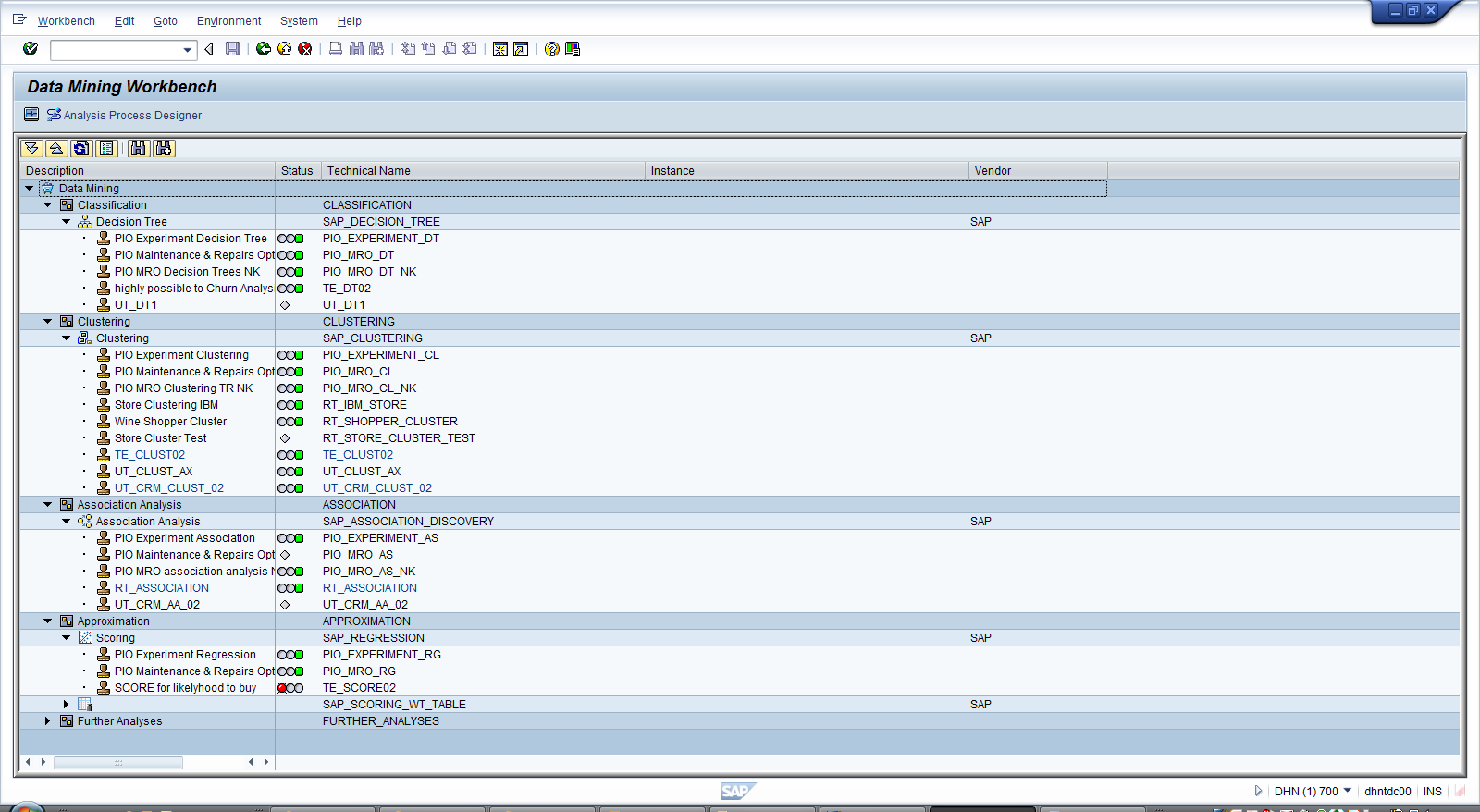Click the Print icon in the toolbar
Viewport: 1480px width, 812px height.
(336, 49)
